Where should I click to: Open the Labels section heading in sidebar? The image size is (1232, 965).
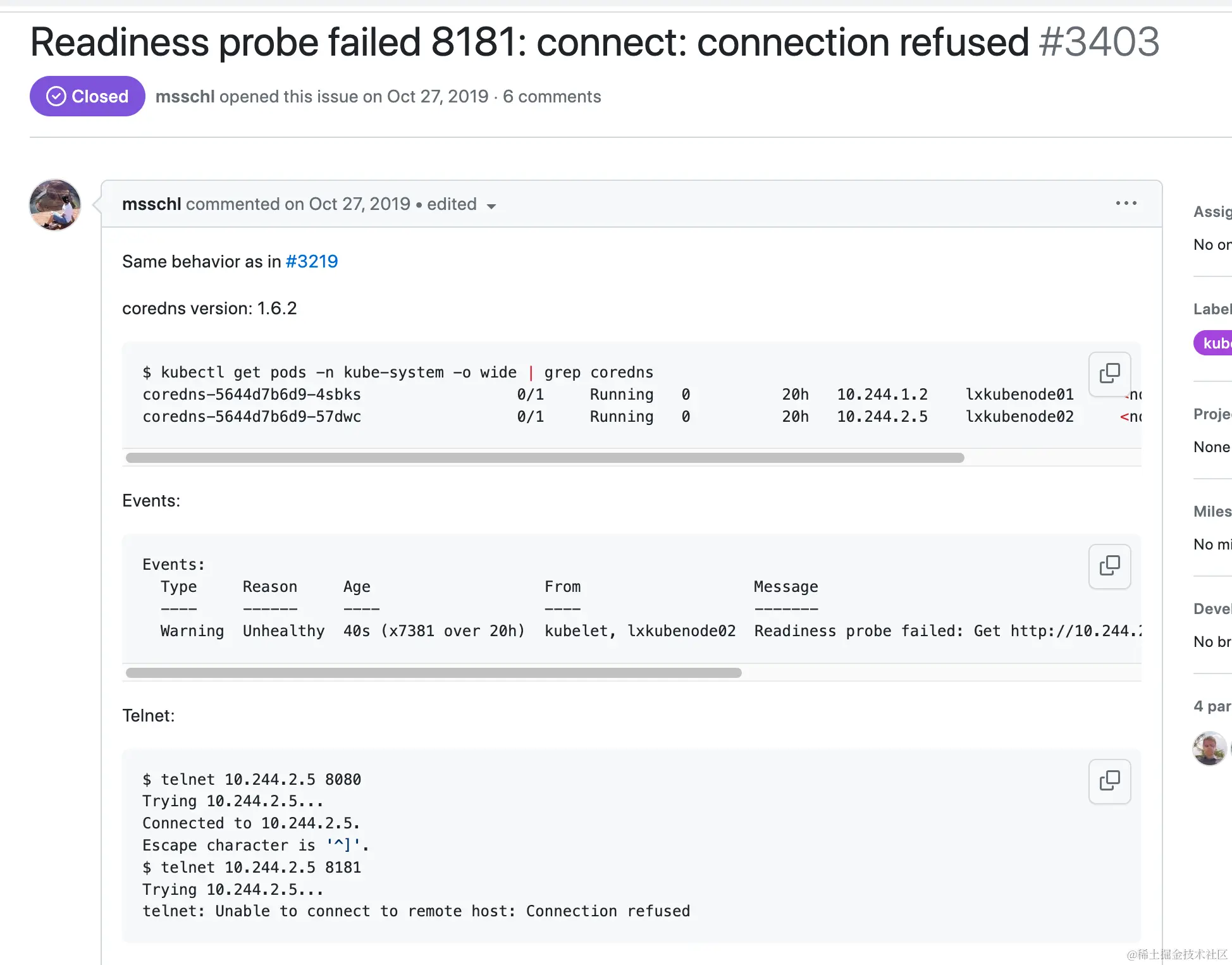coord(1212,309)
